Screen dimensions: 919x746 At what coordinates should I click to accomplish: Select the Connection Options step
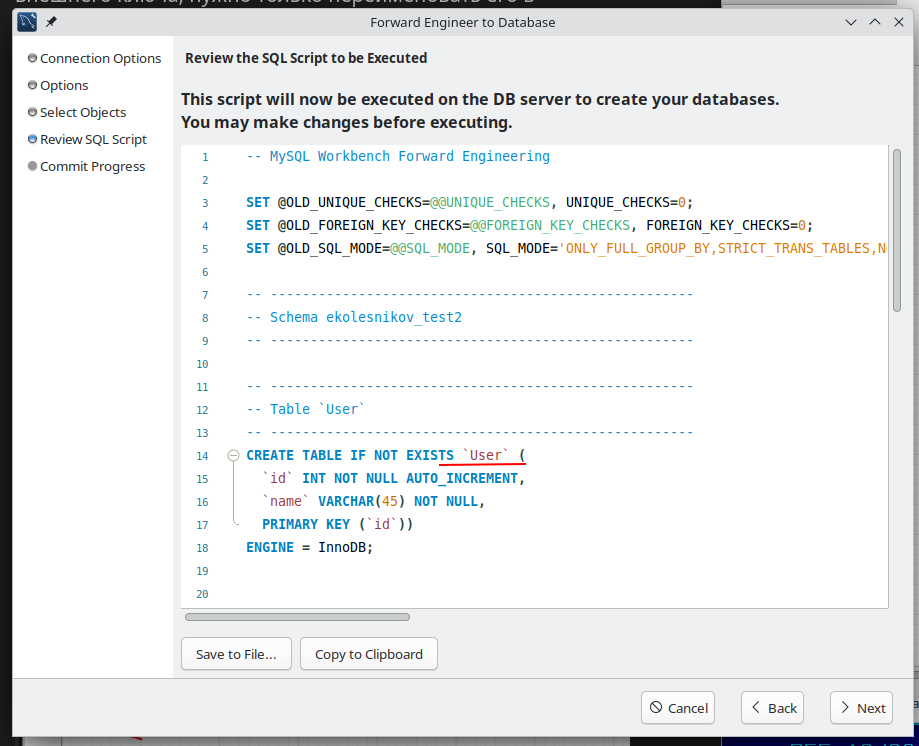(x=100, y=59)
